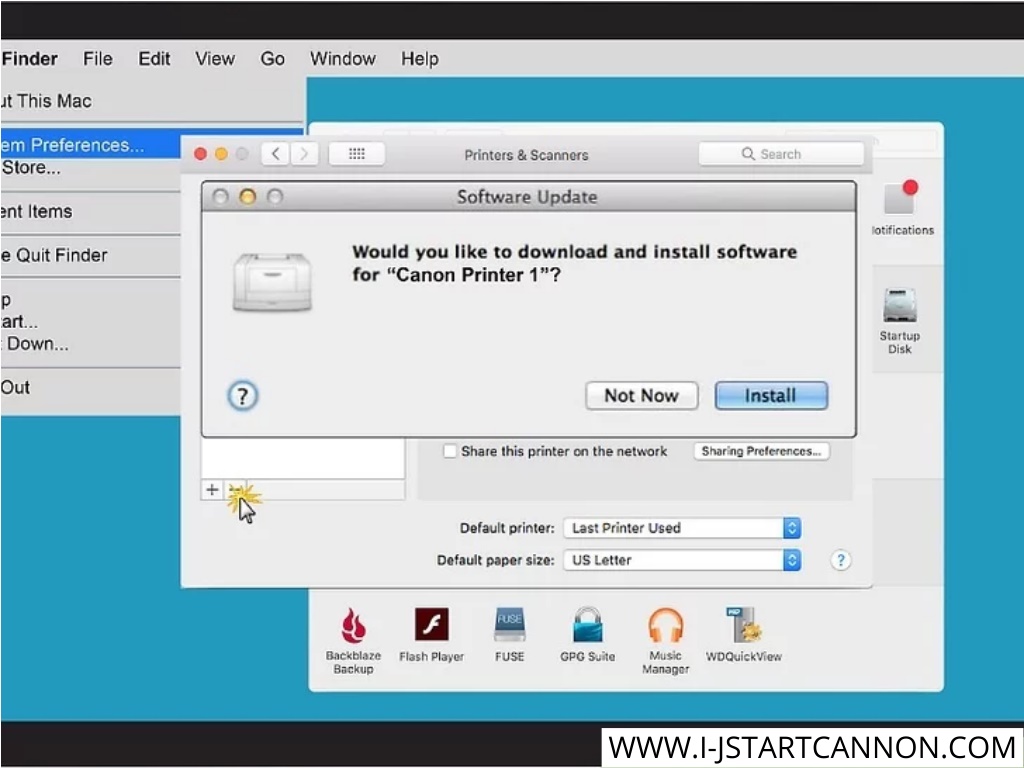Open Software Update help question mark

pyautogui.click(x=242, y=396)
